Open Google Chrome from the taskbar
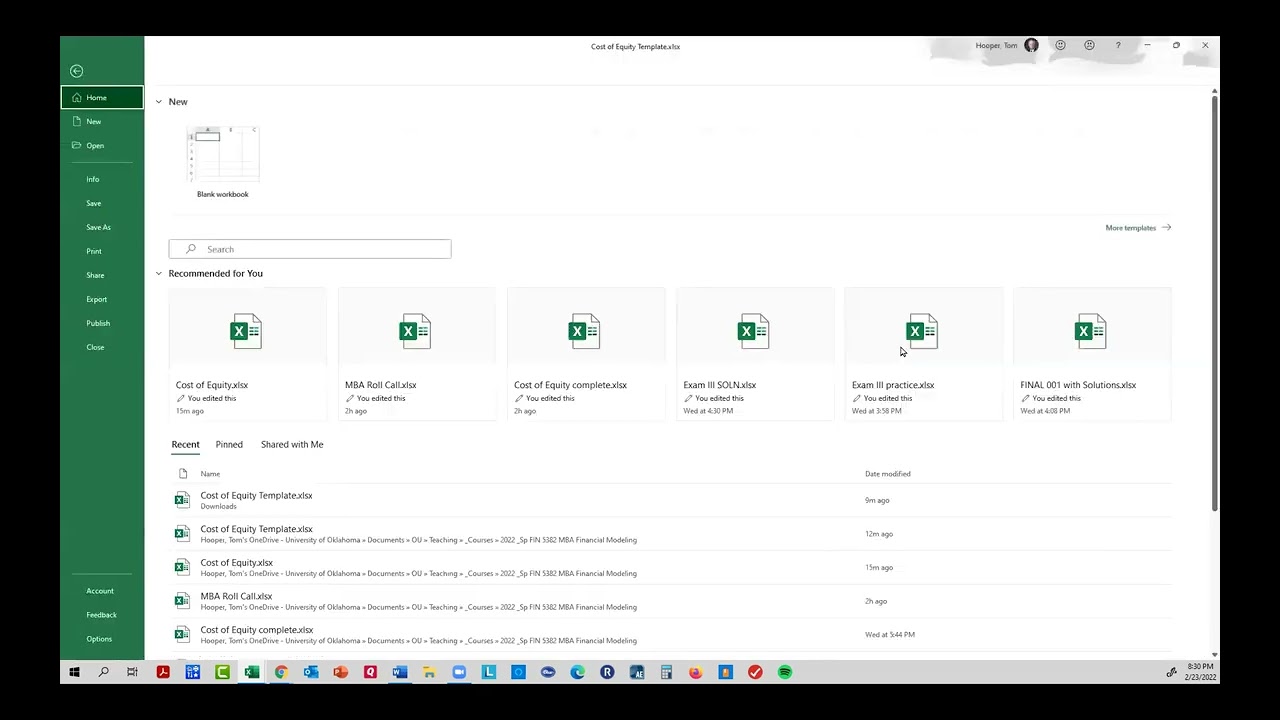Viewport: 1280px width, 720px height. pyautogui.click(x=281, y=673)
